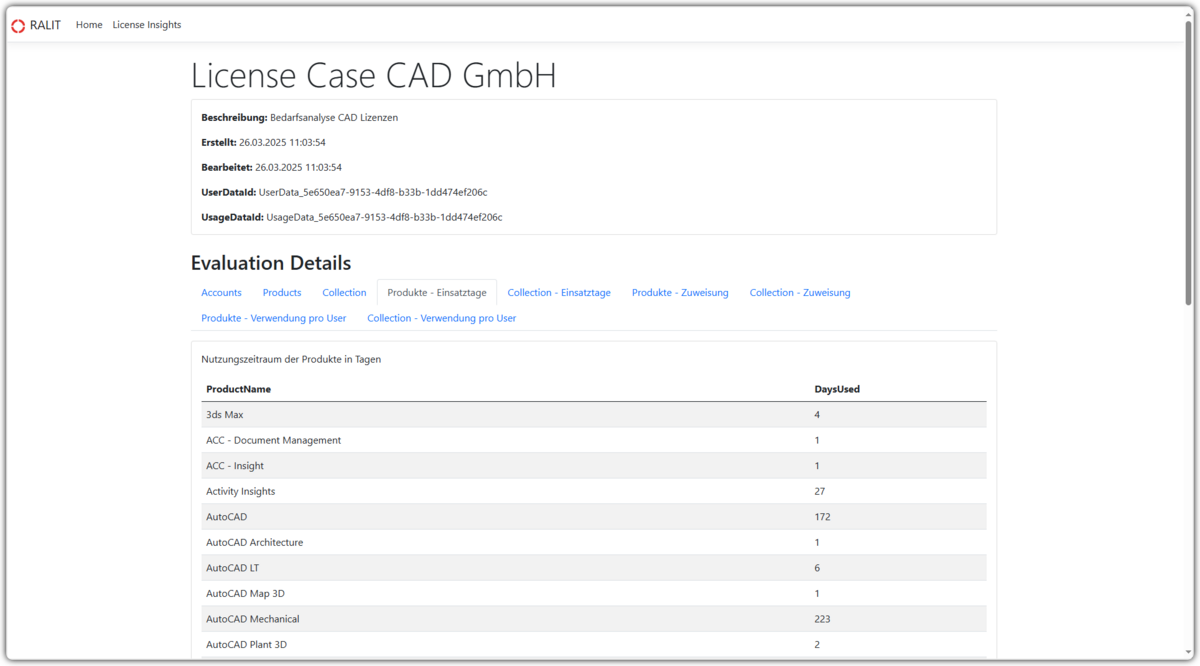Image resolution: width=1200 pixels, height=666 pixels.
Task: Open the Collection tab
Action: coord(344,293)
